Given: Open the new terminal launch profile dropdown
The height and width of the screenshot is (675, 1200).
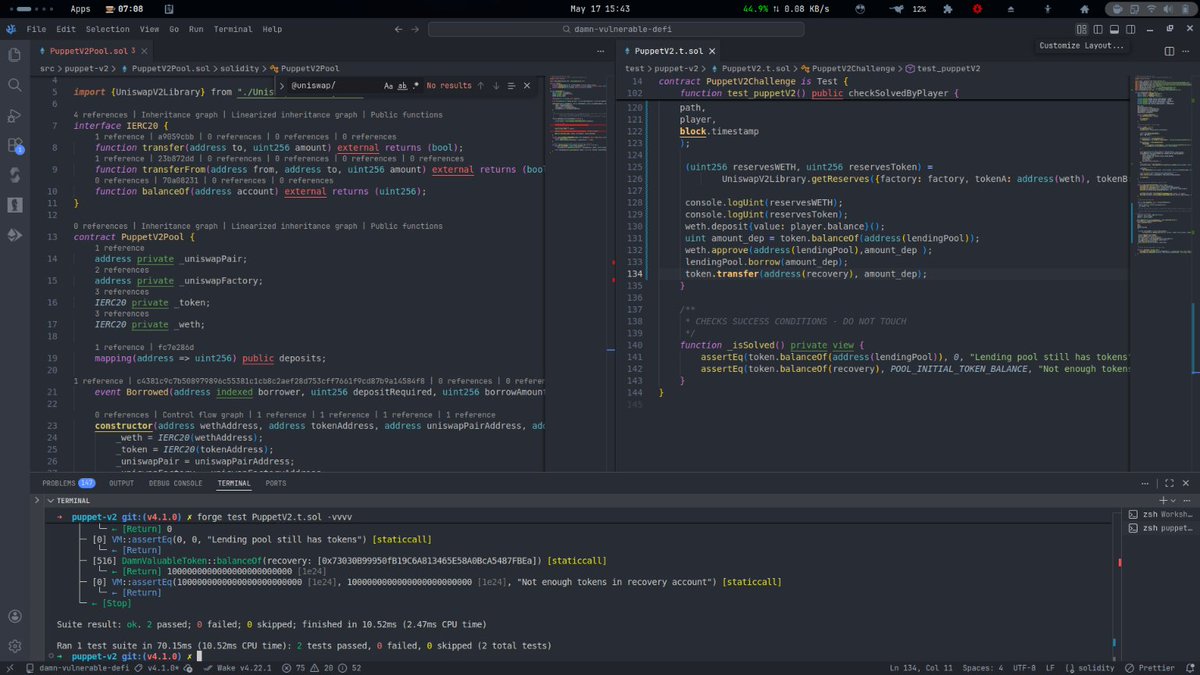Looking at the screenshot, I should 1171,500.
